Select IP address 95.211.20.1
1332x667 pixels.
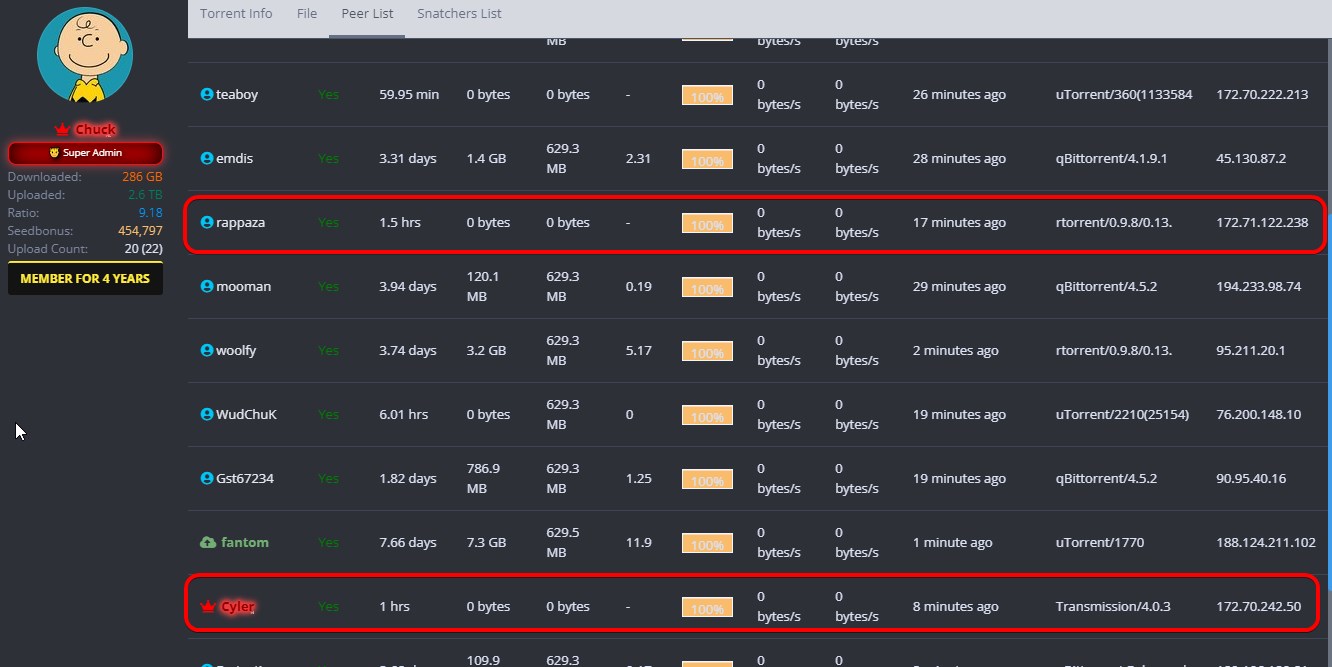click(1251, 350)
